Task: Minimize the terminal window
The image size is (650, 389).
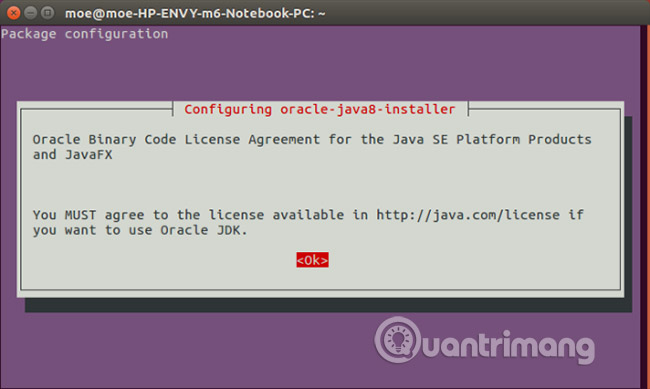Action: tap(31, 13)
